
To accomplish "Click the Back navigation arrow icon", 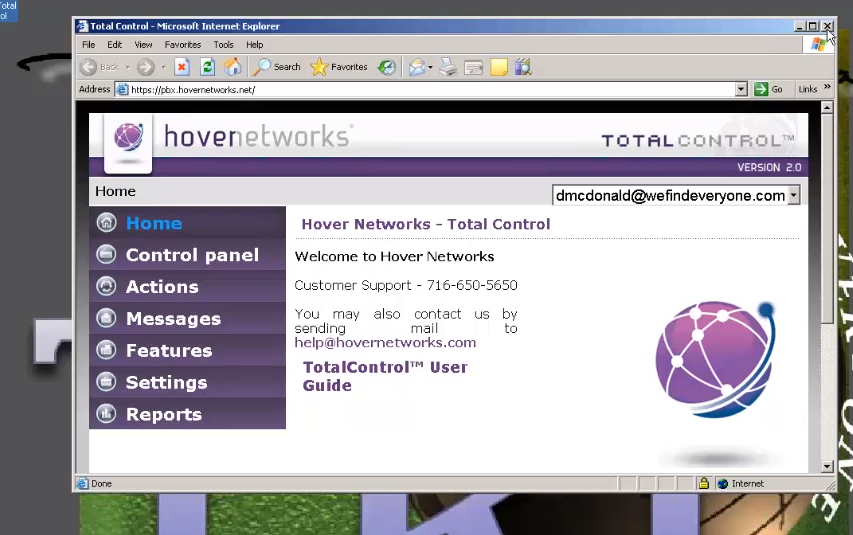I will tap(88, 67).
